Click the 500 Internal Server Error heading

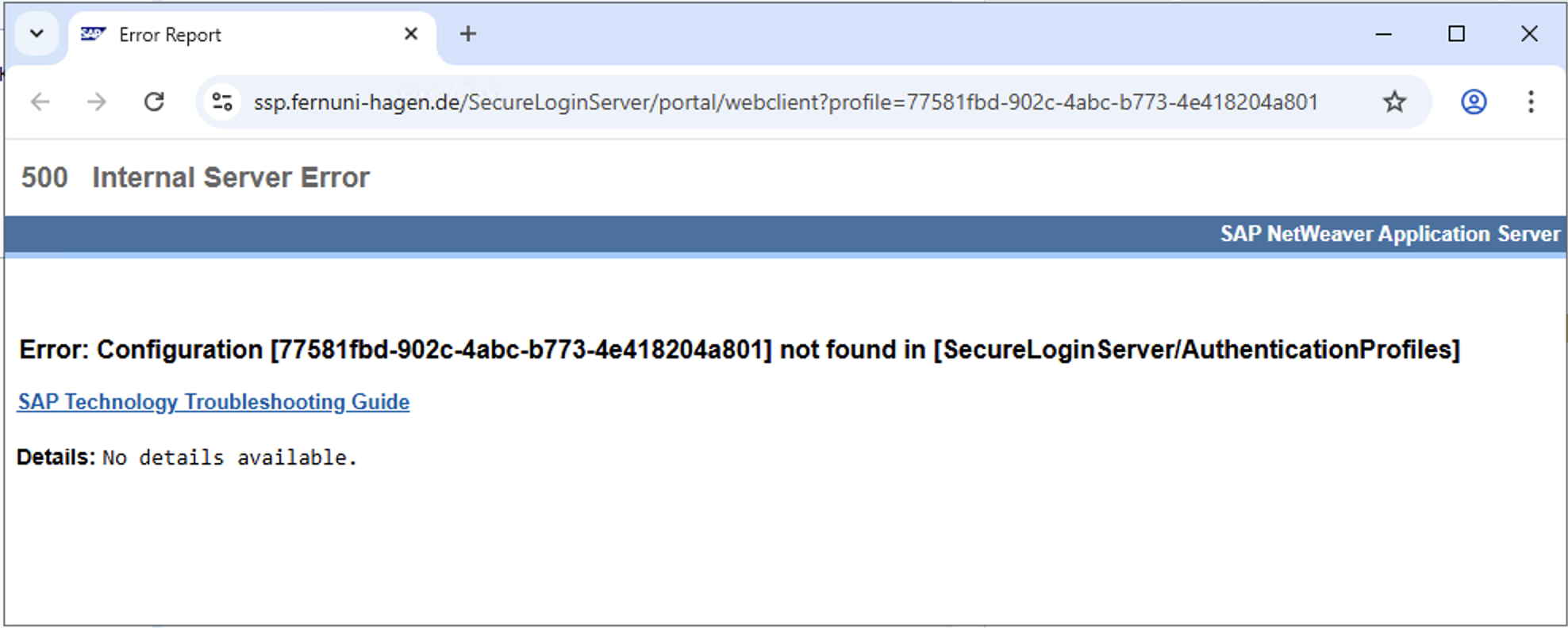pyautogui.click(x=195, y=178)
